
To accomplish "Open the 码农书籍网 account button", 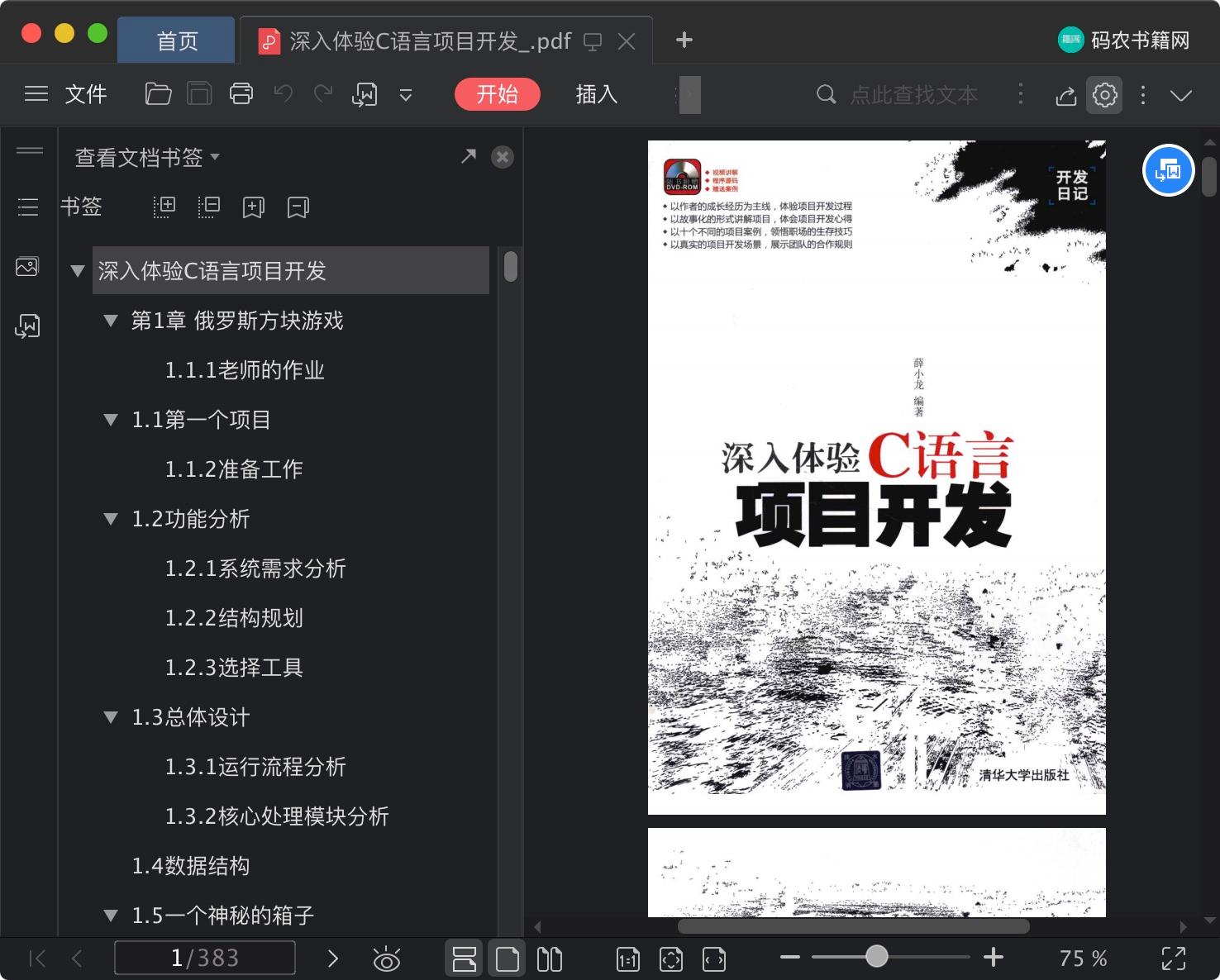I will click(1124, 40).
